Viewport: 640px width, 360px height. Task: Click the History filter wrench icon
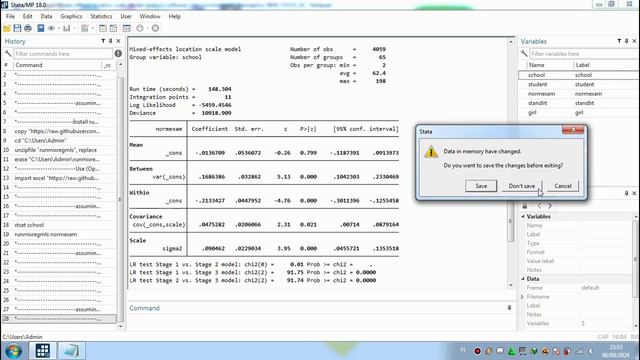[x=8, y=53]
